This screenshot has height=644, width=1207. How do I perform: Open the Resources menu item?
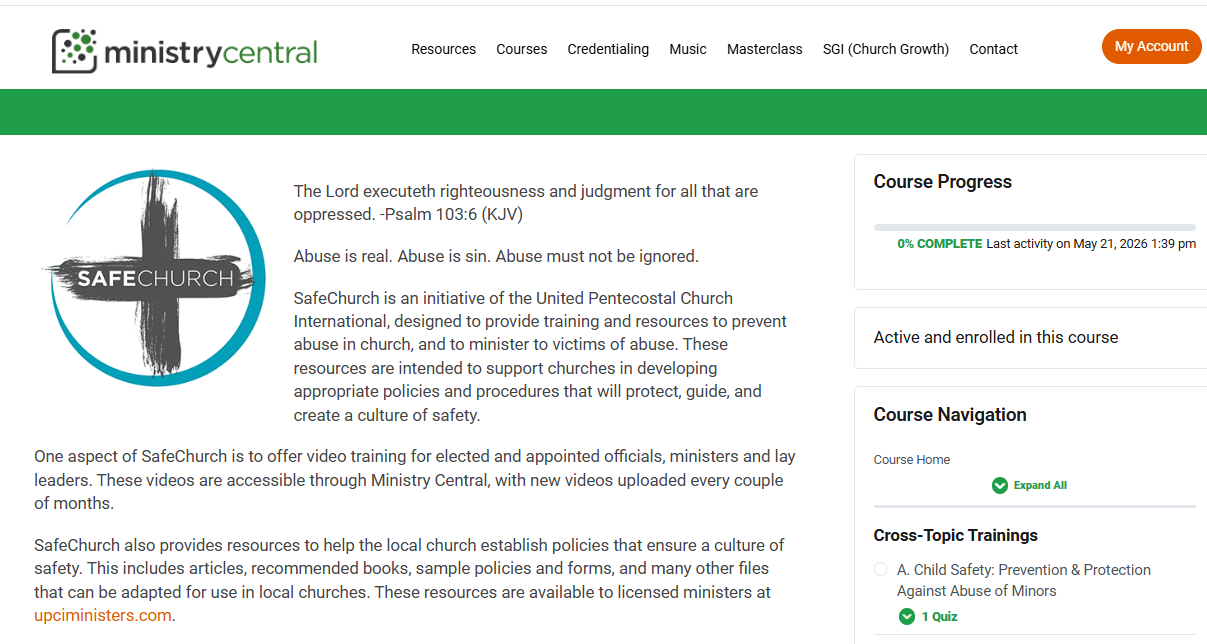point(443,49)
